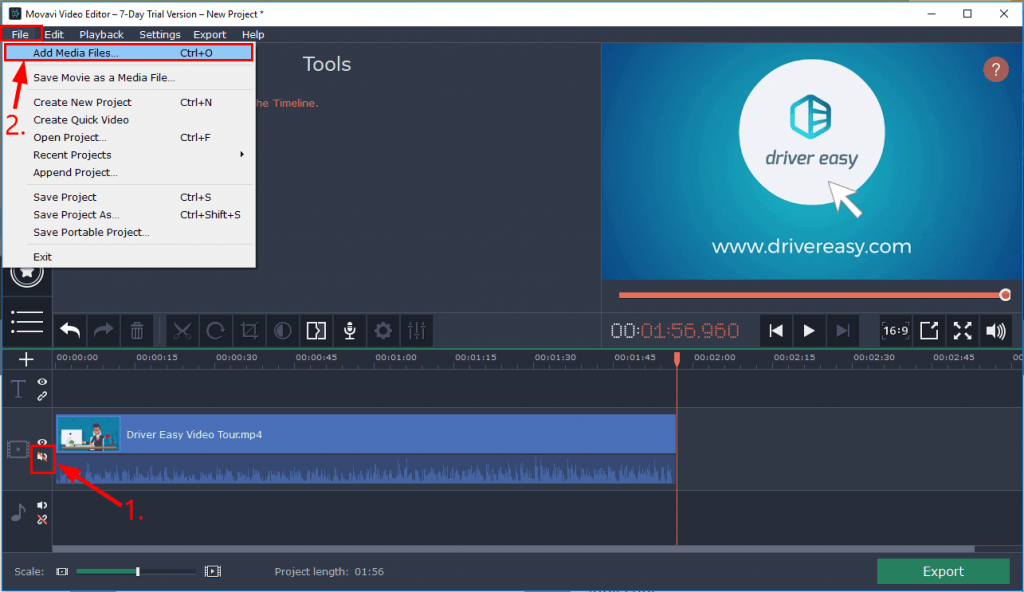This screenshot has width=1024, height=592.
Task: Choose Add Media Files from menu
Action: [129, 53]
